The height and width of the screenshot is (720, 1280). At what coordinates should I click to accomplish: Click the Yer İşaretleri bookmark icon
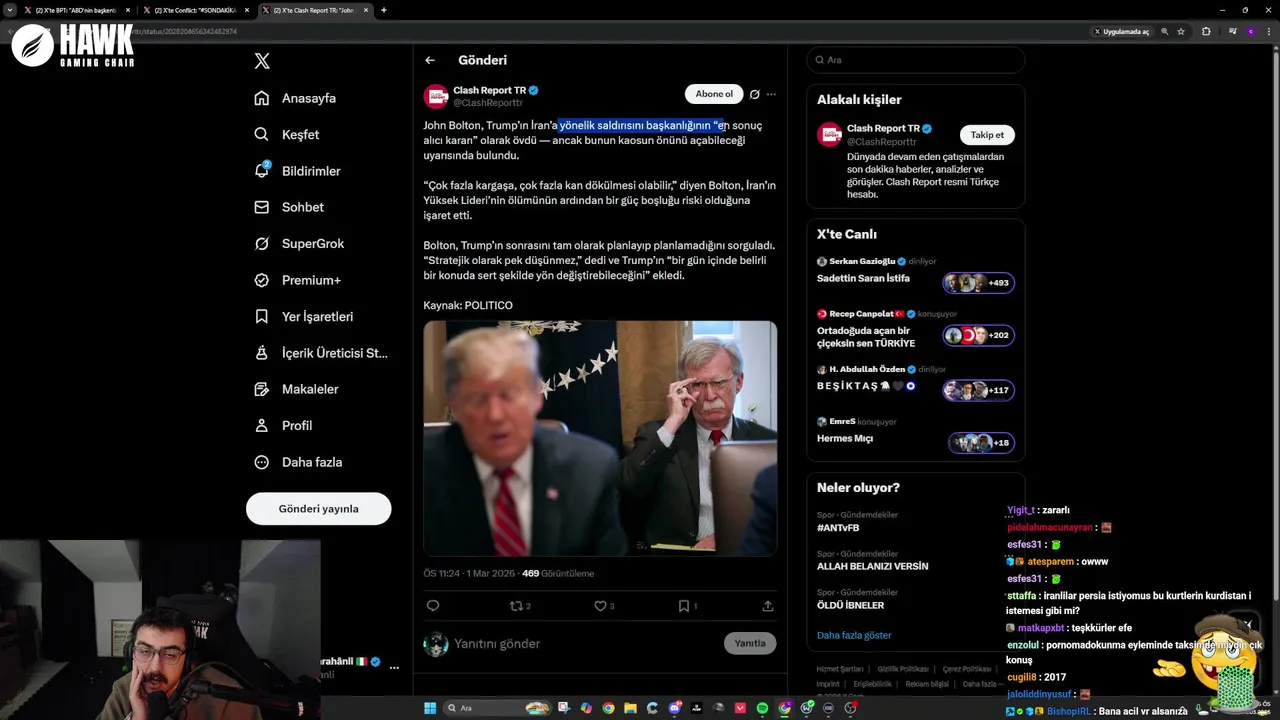click(262, 316)
